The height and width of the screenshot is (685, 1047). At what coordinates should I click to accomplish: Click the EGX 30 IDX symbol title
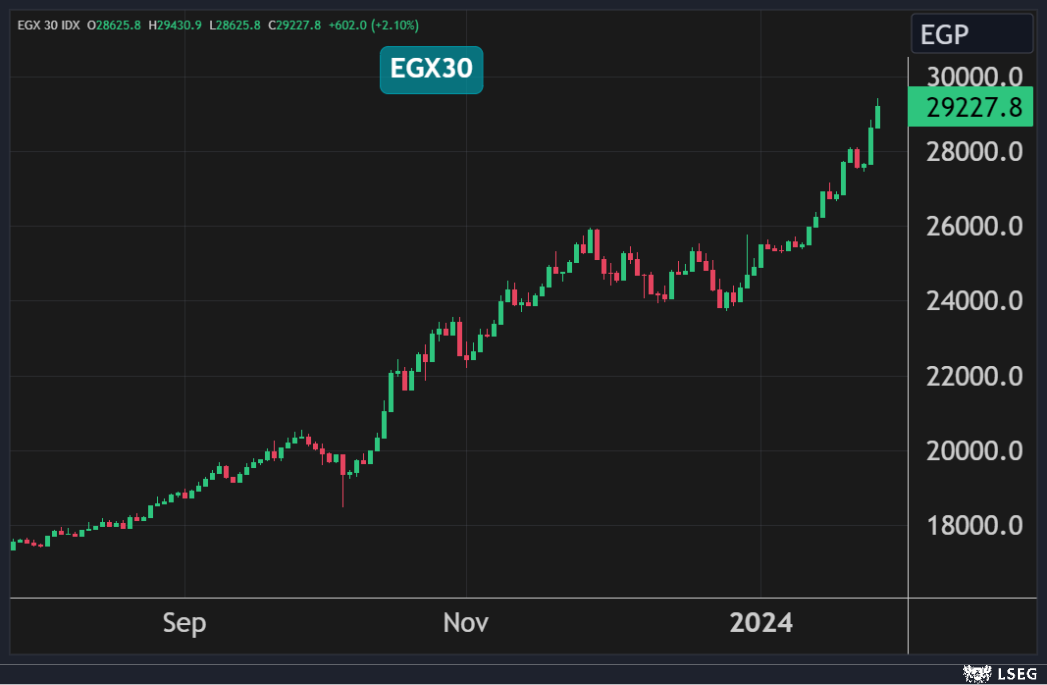click(x=48, y=24)
